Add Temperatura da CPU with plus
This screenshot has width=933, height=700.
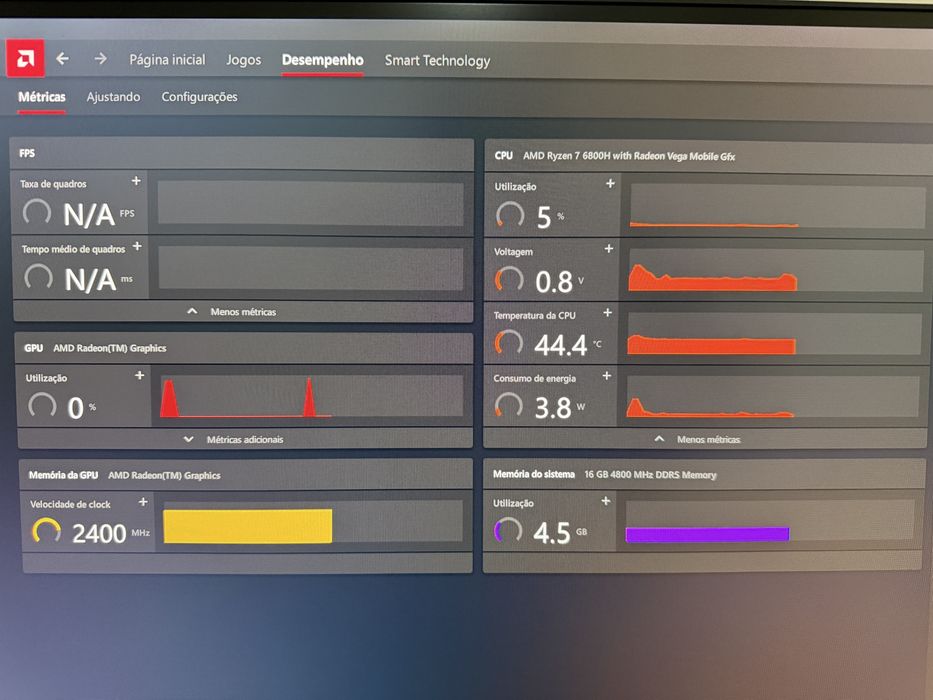[x=608, y=312]
